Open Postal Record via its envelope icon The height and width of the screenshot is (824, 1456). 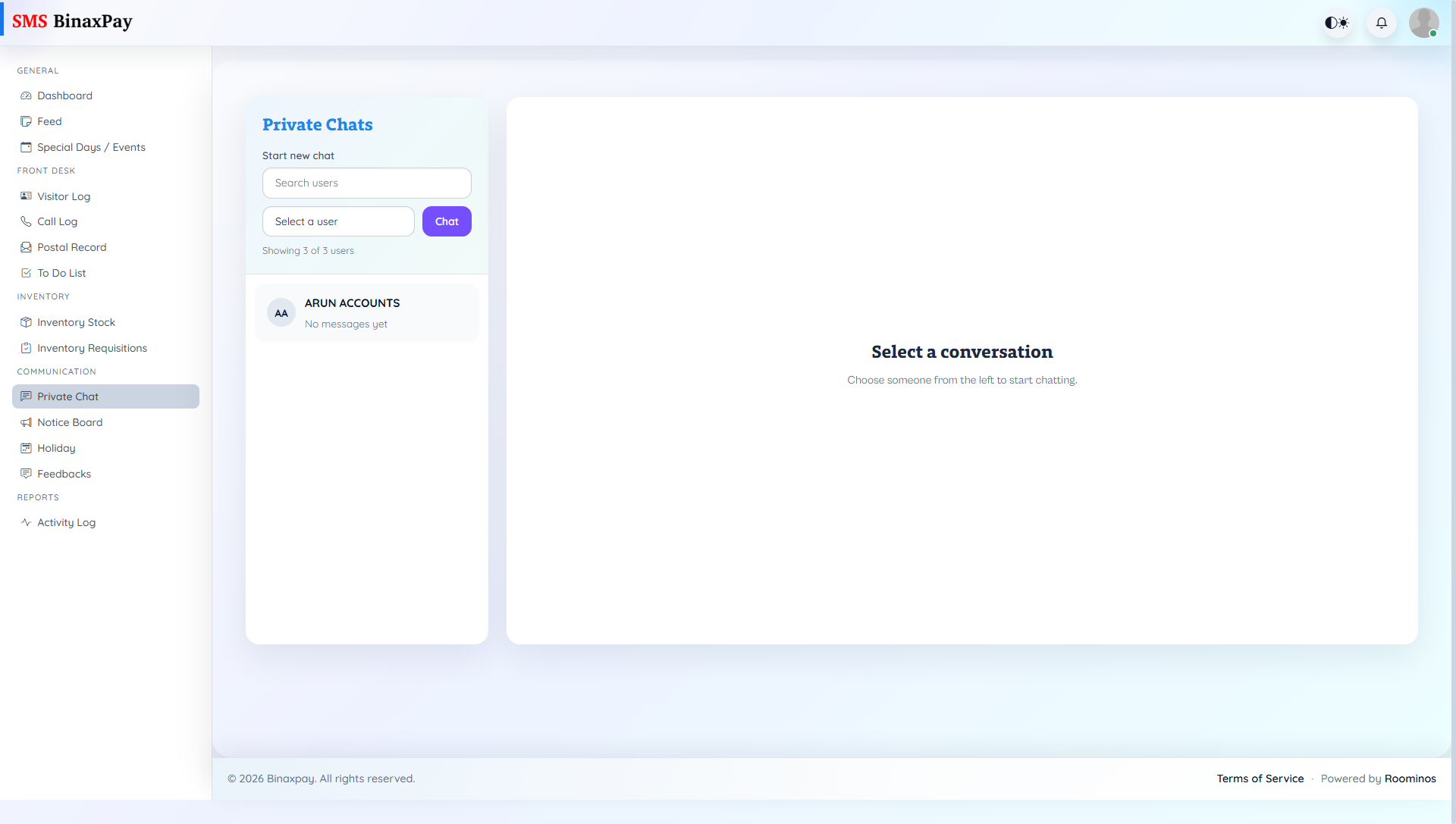[x=26, y=247]
